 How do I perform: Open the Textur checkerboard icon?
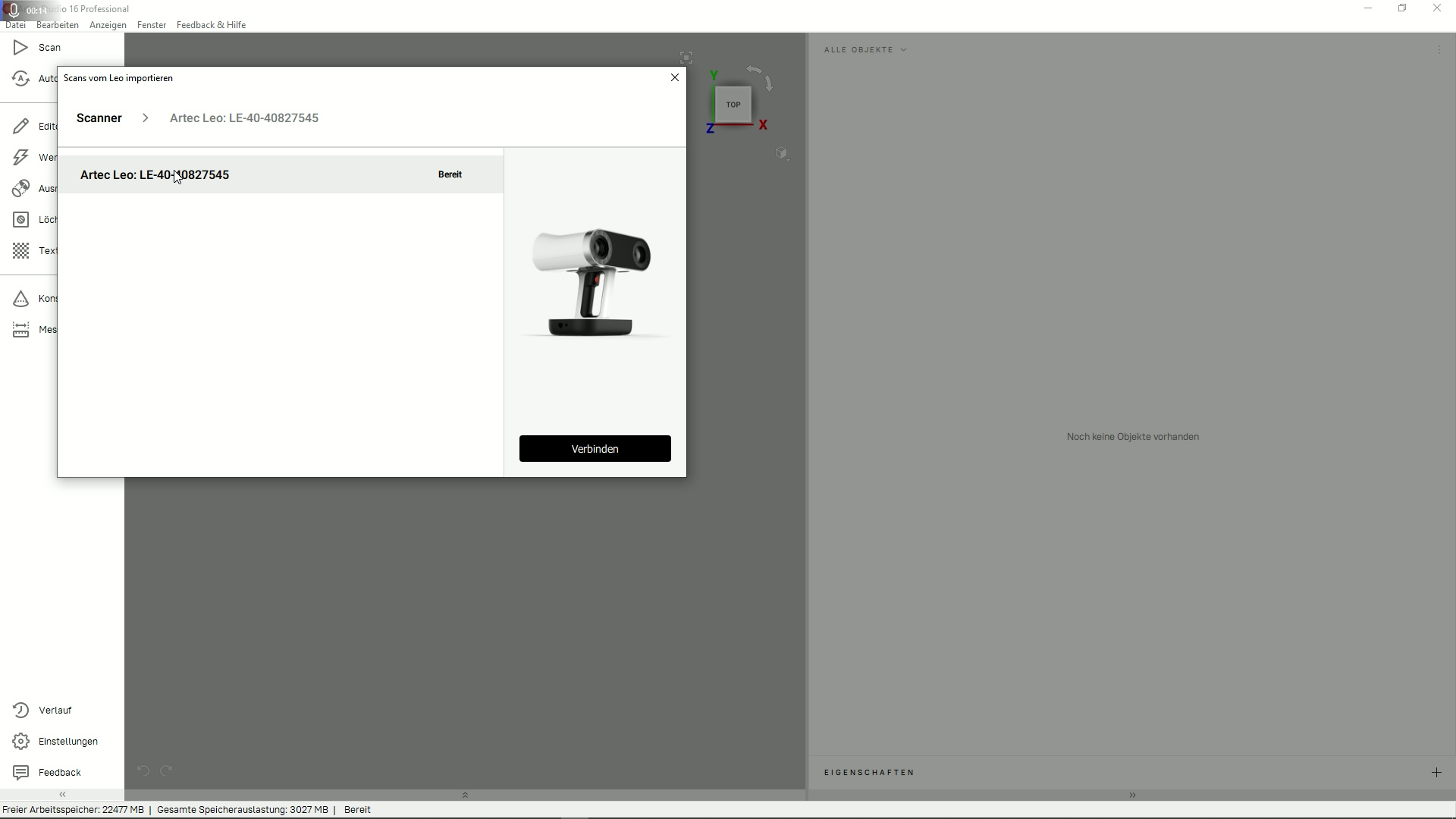pos(20,250)
